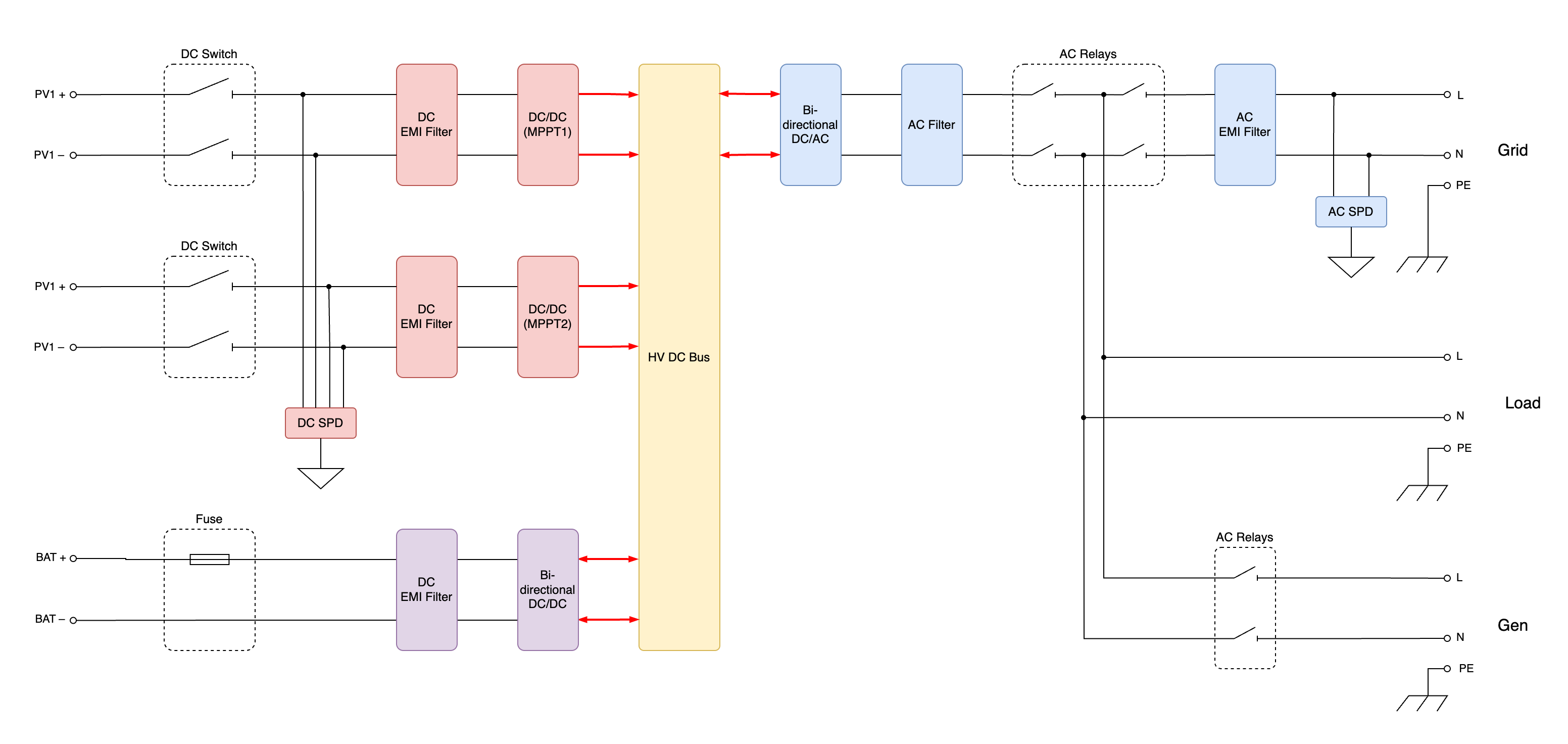This screenshot has height=744, width=1568.
Task: Click the AC Filter block
Action: click(x=932, y=125)
